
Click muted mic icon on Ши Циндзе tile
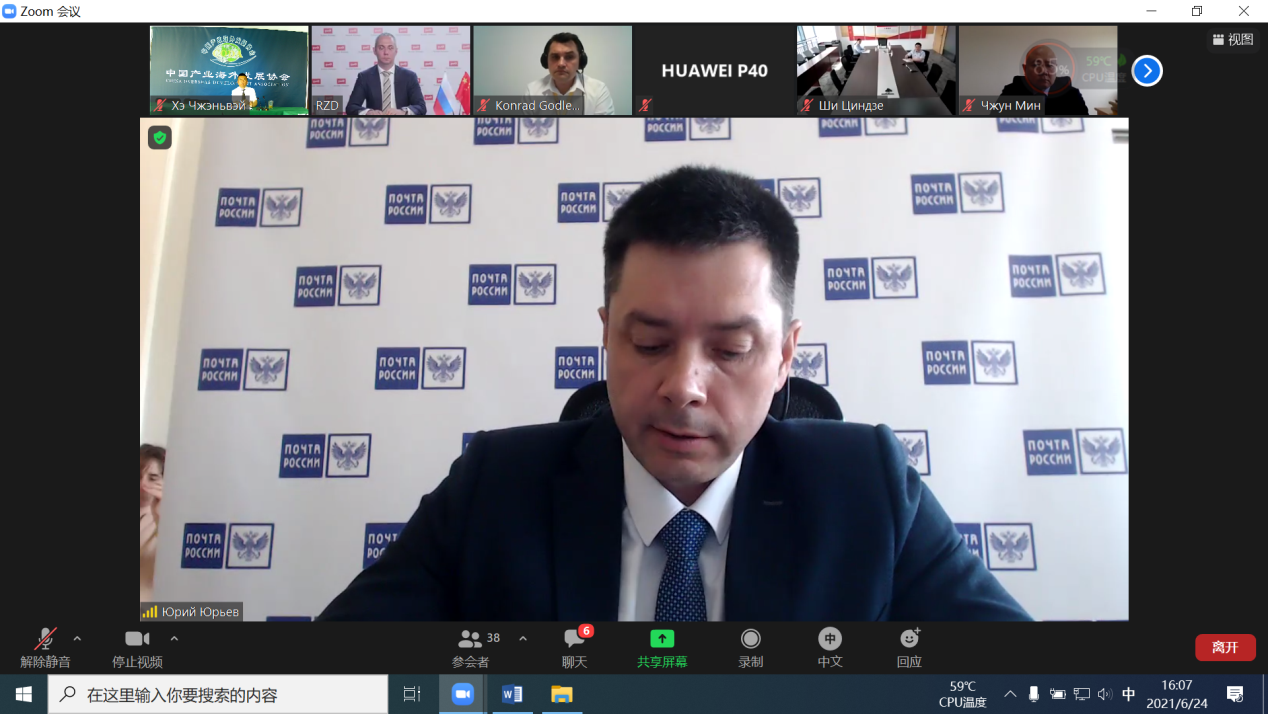807,105
